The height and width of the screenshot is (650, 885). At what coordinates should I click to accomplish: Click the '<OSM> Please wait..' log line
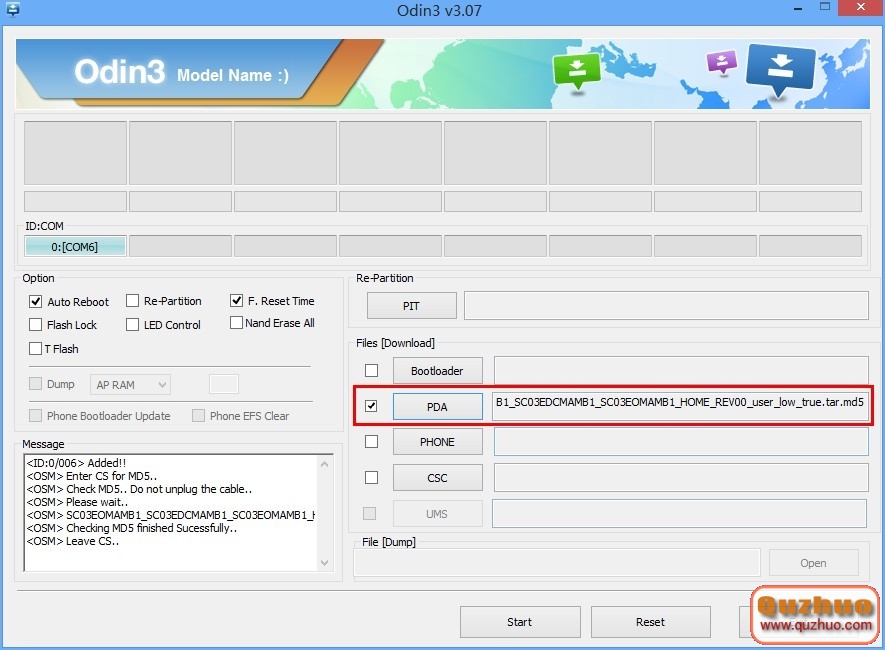click(77, 502)
